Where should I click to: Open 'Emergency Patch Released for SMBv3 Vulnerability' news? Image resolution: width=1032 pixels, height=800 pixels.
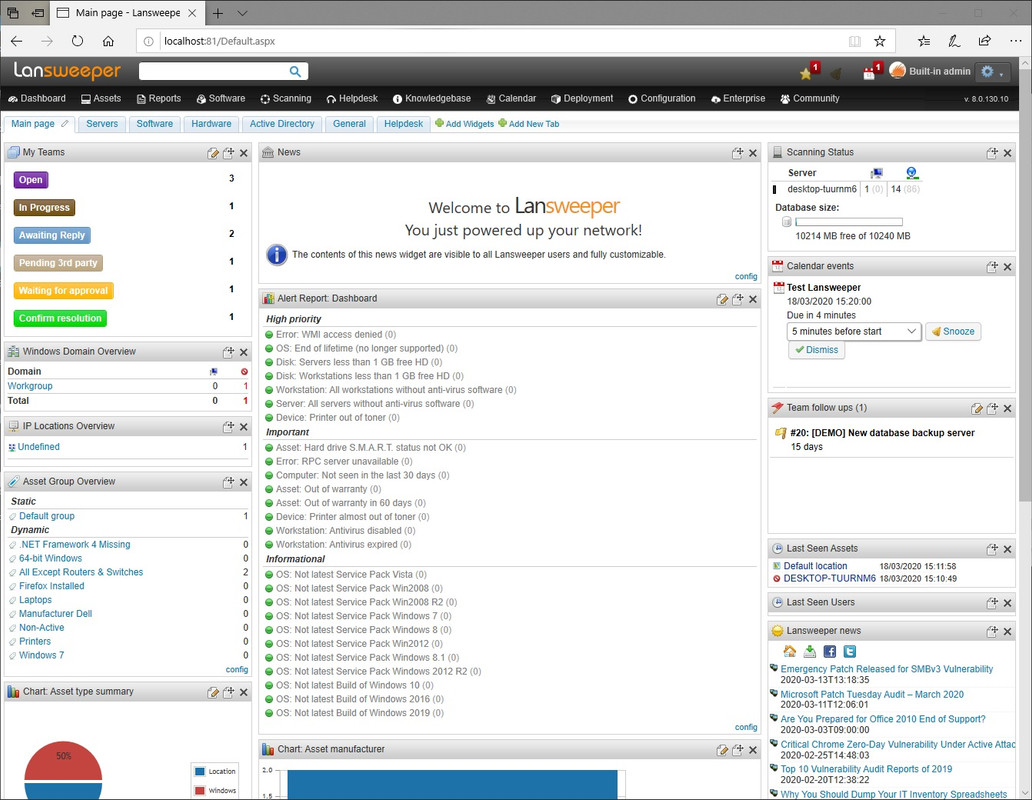click(x=887, y=669)
